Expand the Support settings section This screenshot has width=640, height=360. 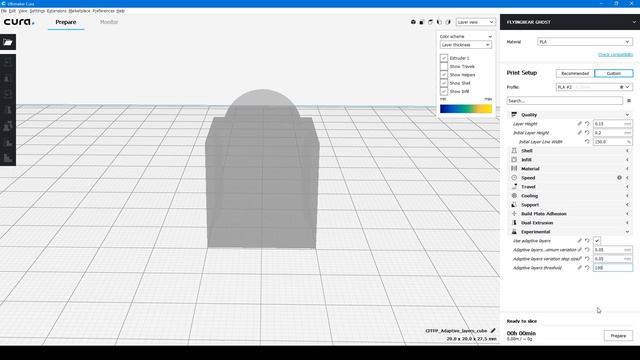click(570, 205)
